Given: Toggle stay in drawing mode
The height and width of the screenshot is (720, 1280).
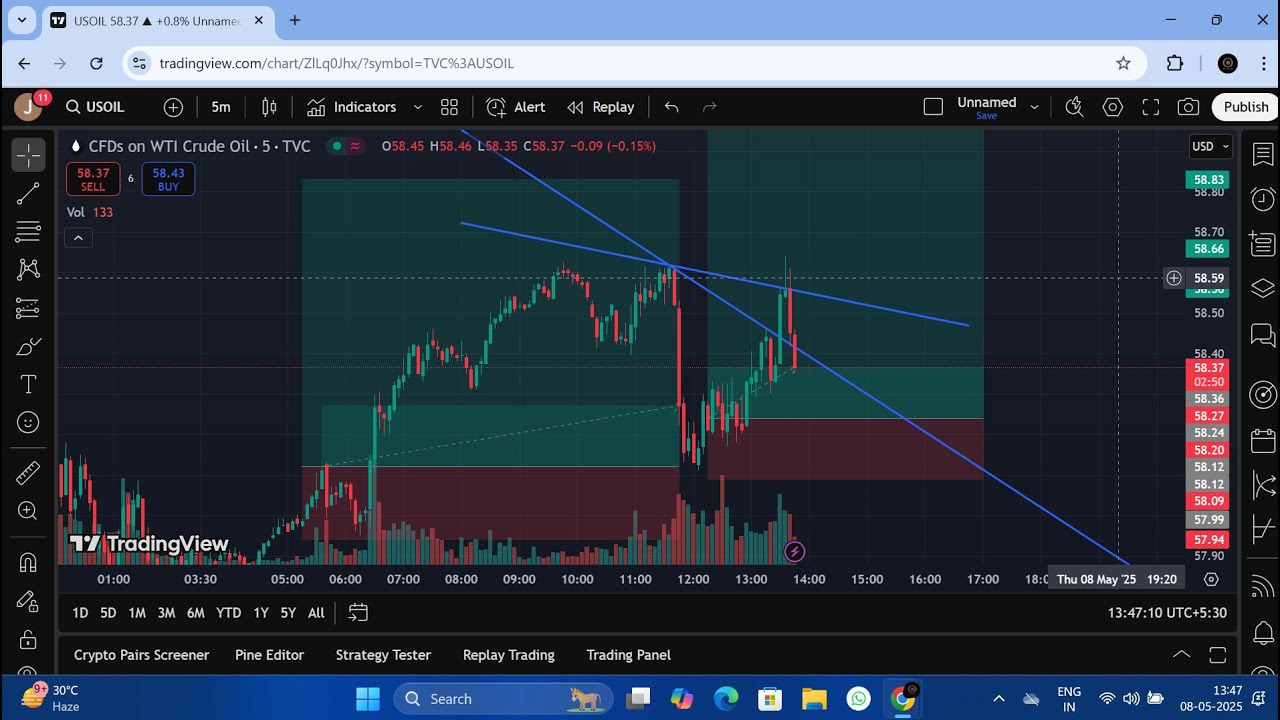Looking at the screenshot, I should [28, 600].
